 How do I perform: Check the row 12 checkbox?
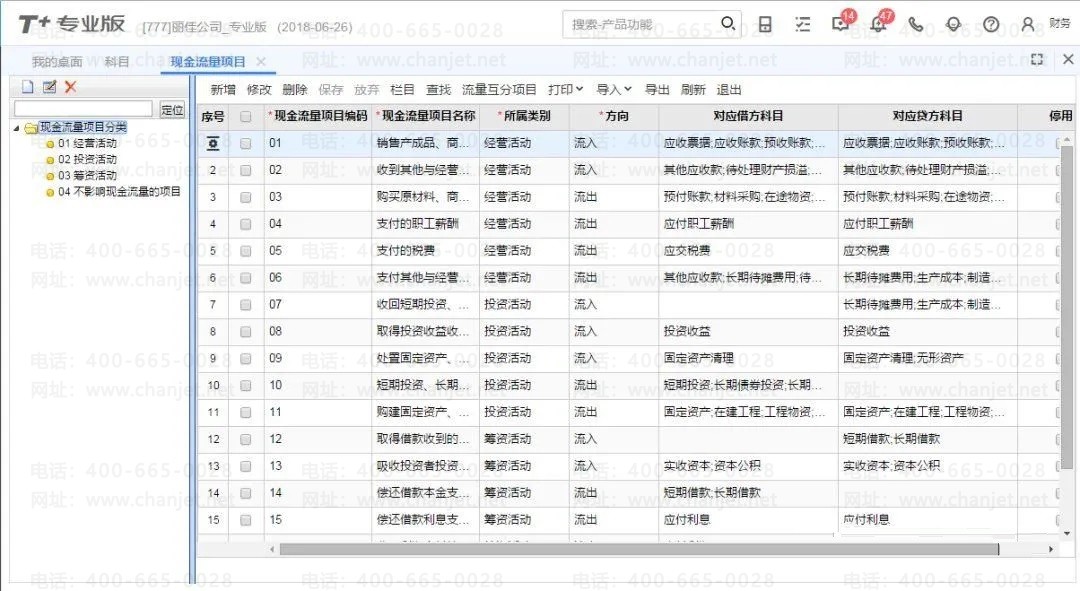[x=245, y=439]
